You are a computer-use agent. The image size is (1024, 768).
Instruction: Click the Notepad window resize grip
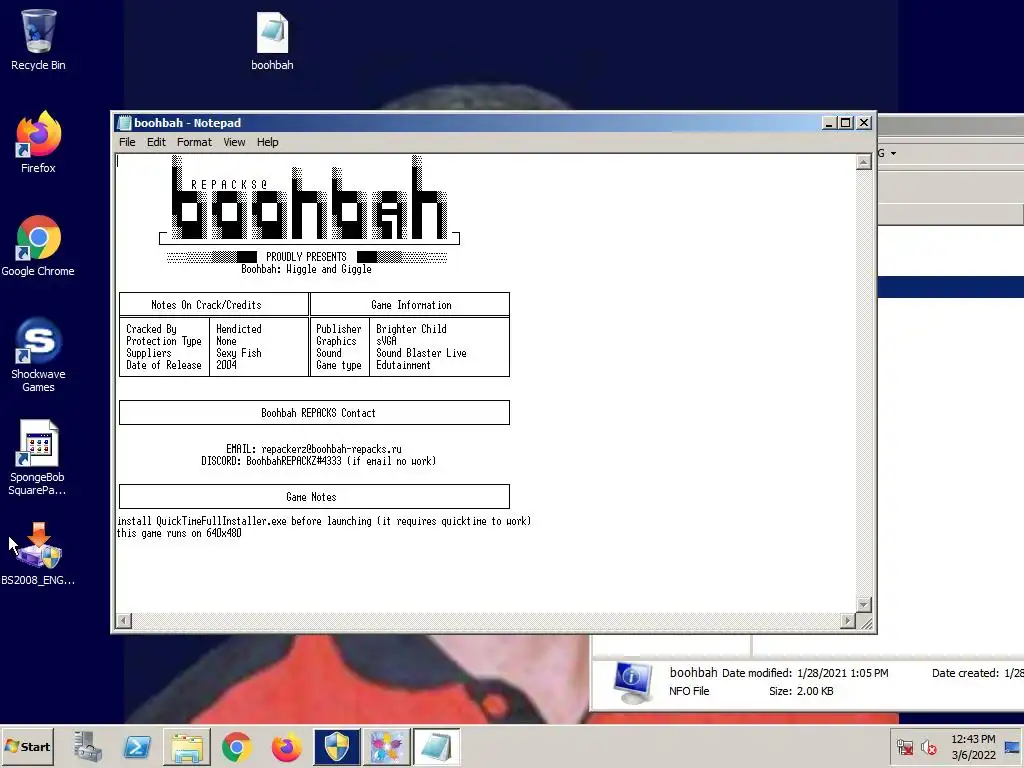(x=865, y=622)
